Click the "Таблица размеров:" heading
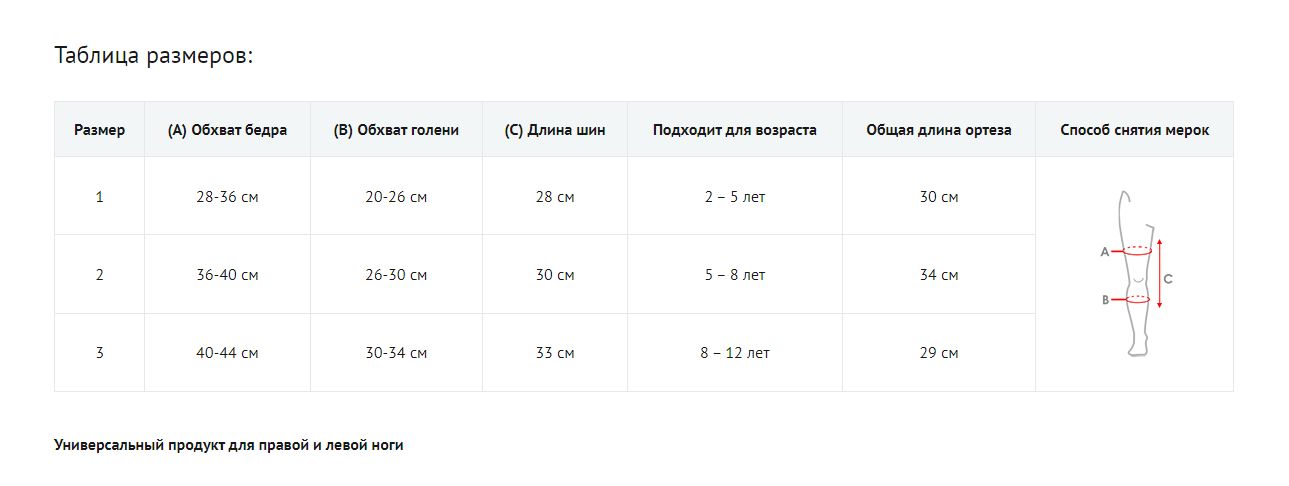Image resolution: width=1289 pixels, height=486 pixels. tap(154, 55)
